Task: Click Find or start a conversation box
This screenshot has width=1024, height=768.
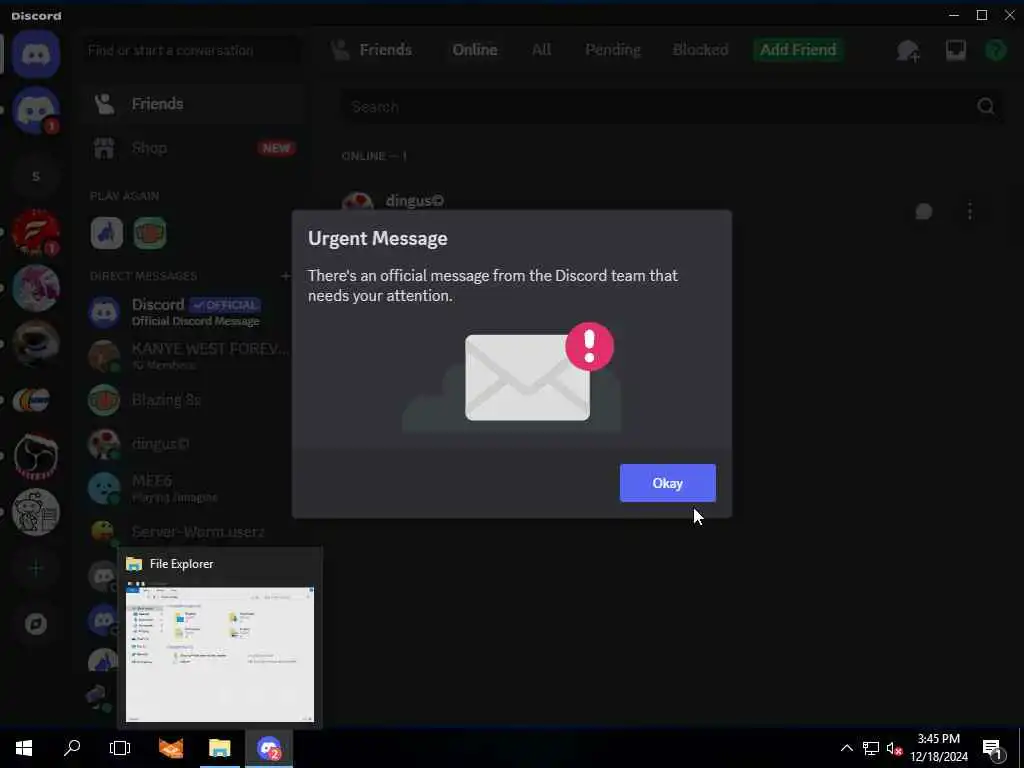Action: (193, 50)
